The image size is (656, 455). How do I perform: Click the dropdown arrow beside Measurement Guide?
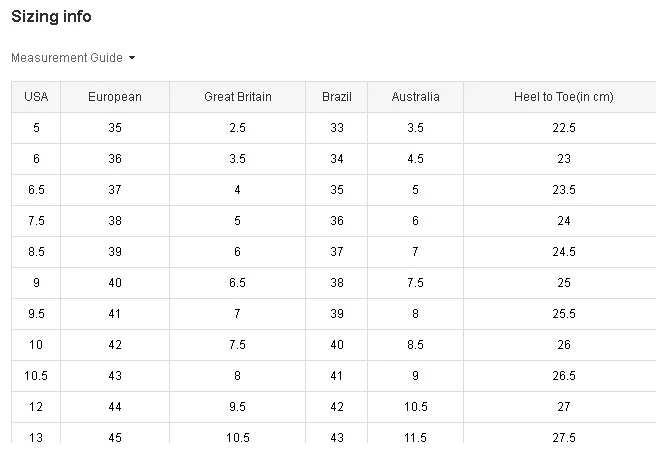[x=132, y=58]
